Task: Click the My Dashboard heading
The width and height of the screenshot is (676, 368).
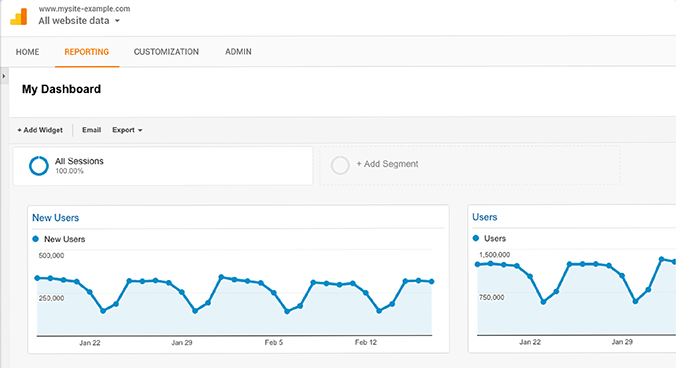Action: [61, 89]
